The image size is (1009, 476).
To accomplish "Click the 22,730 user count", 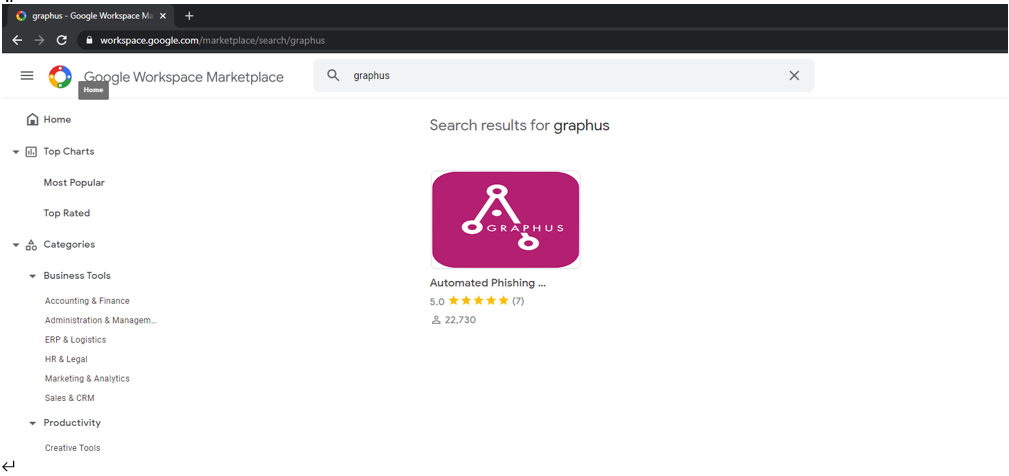I will point(460,320).
